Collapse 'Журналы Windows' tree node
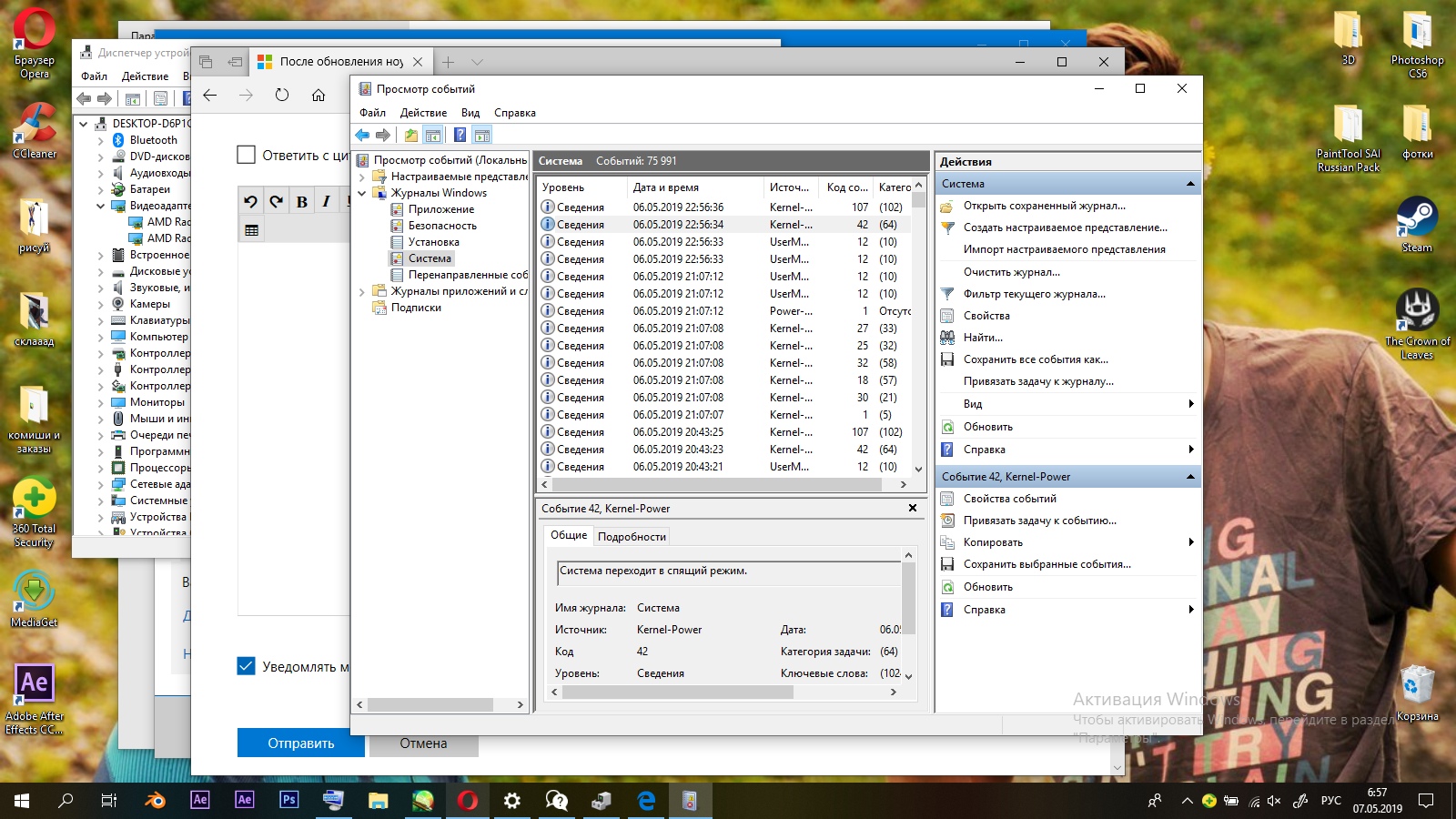The height and width of the screenshot is (819, 1456). [x=361, y=193]
